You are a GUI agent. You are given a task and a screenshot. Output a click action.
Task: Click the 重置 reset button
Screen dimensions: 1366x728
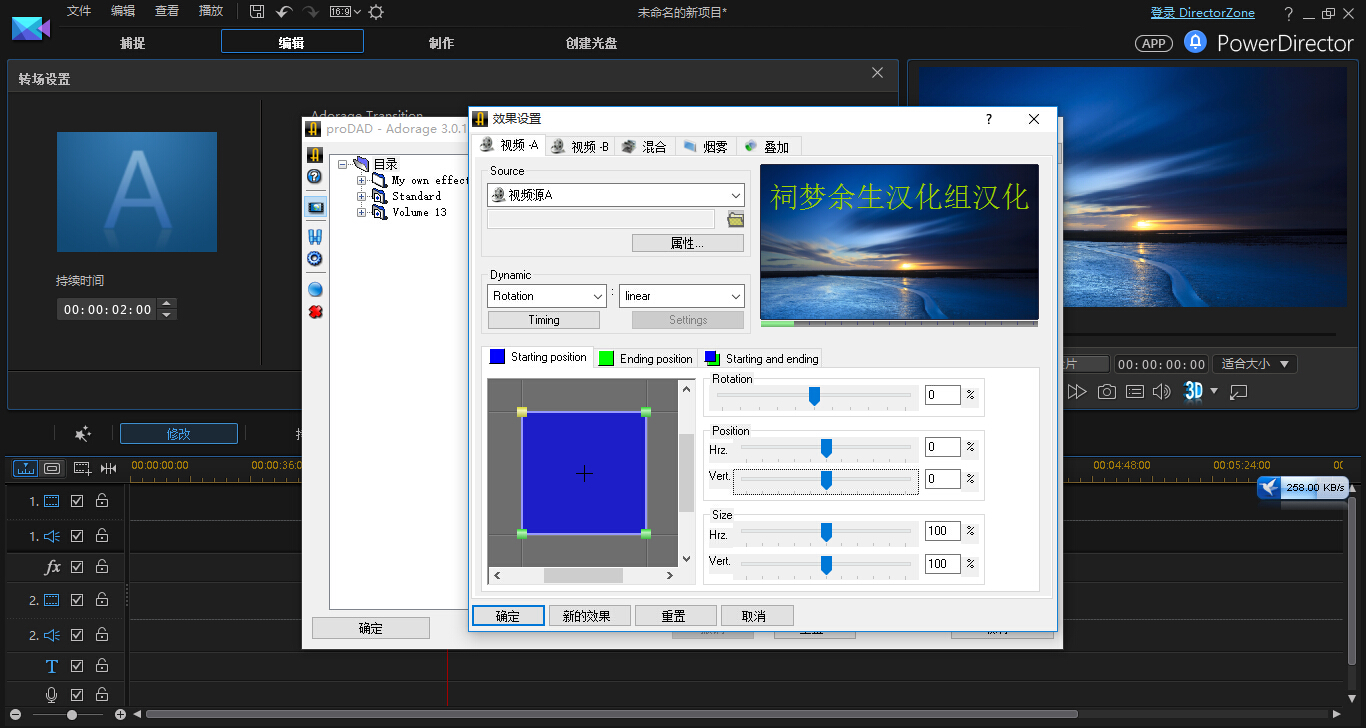click(x=676, y=616)
